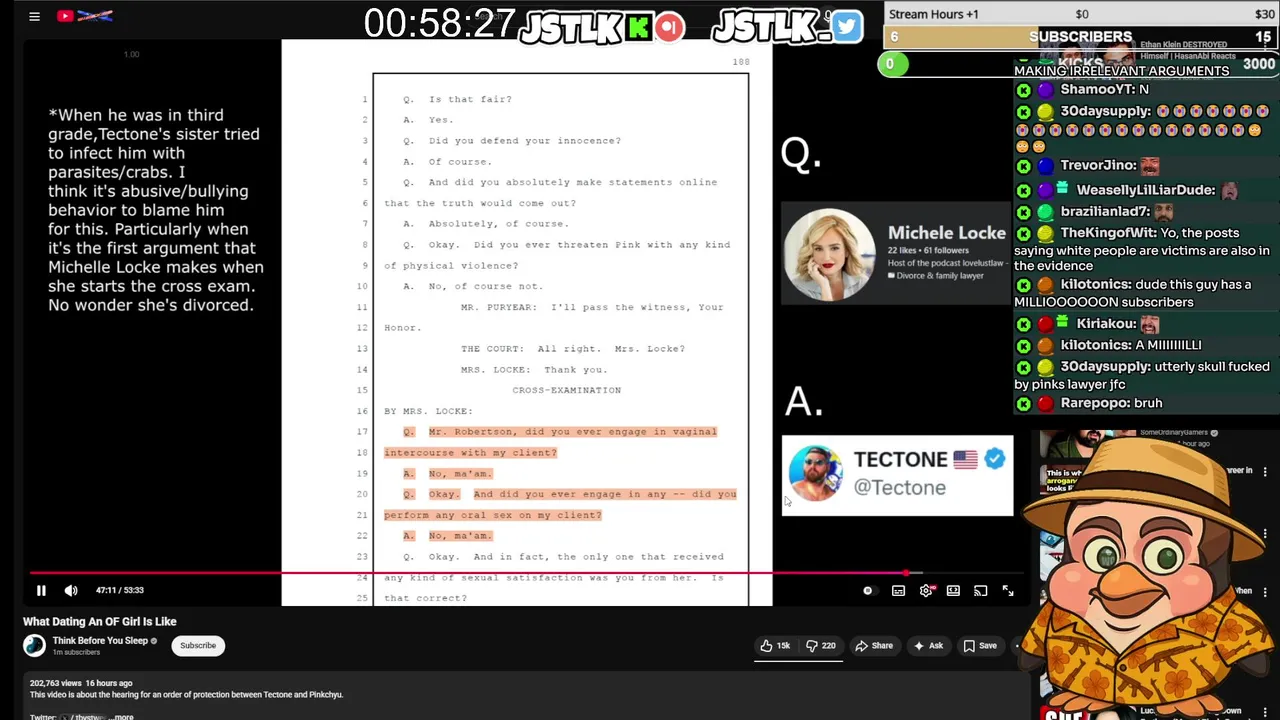Viewport: 1280px width, 720px height.
Task: Click chat username ShamooYT
Action: point(1097,89)
